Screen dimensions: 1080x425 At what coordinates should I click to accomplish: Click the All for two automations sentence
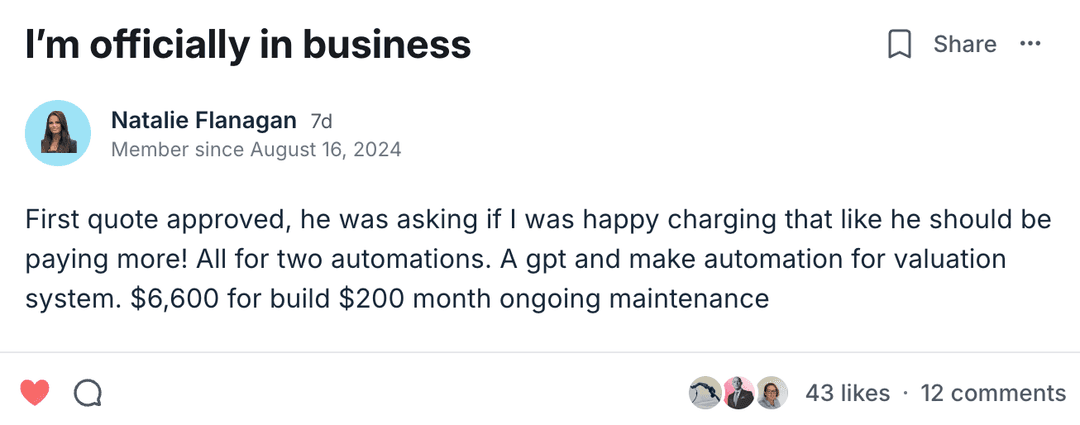pyautogui.click(x=328, y=259)
